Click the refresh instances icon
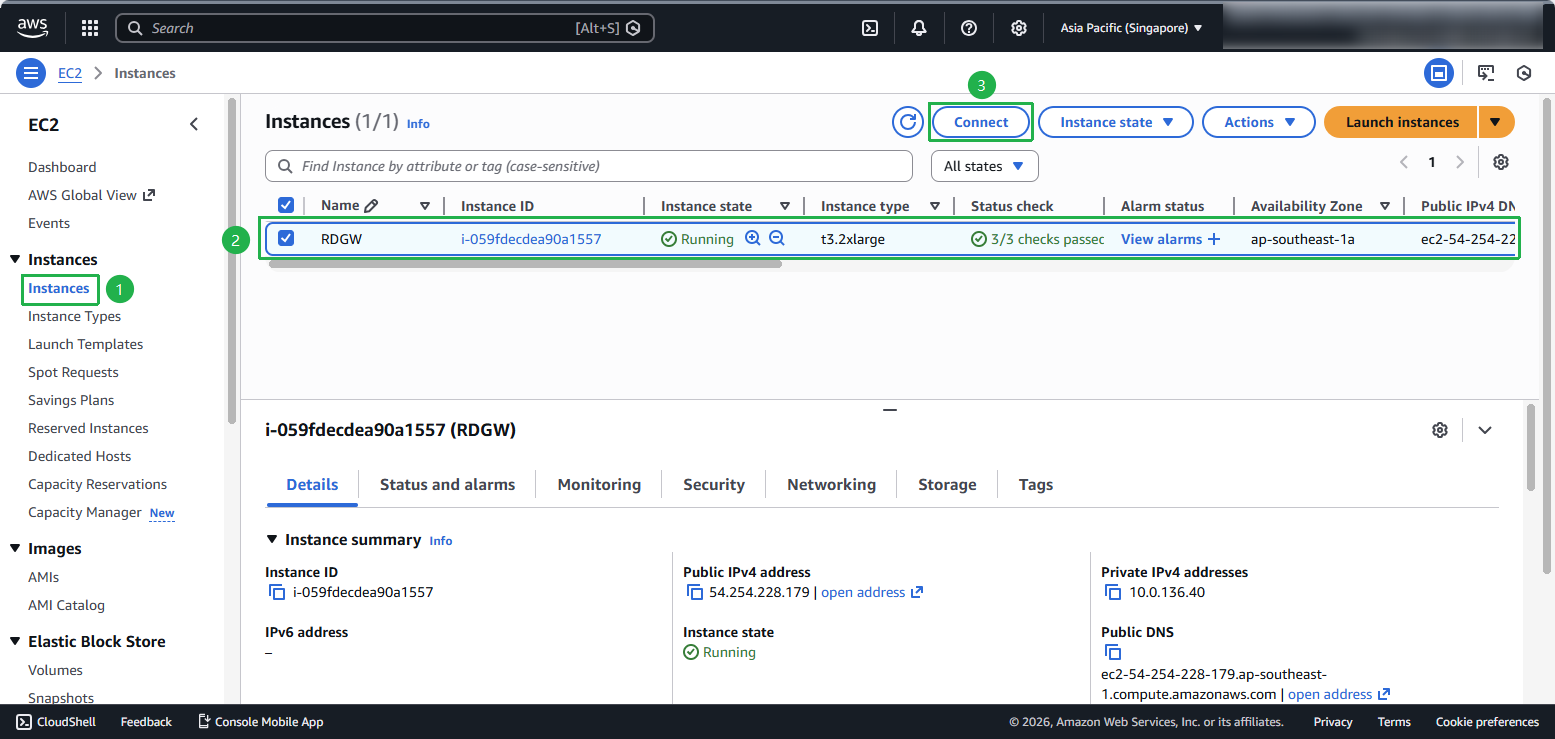Viewport: 1555px width, 739px height. (907, 122)
